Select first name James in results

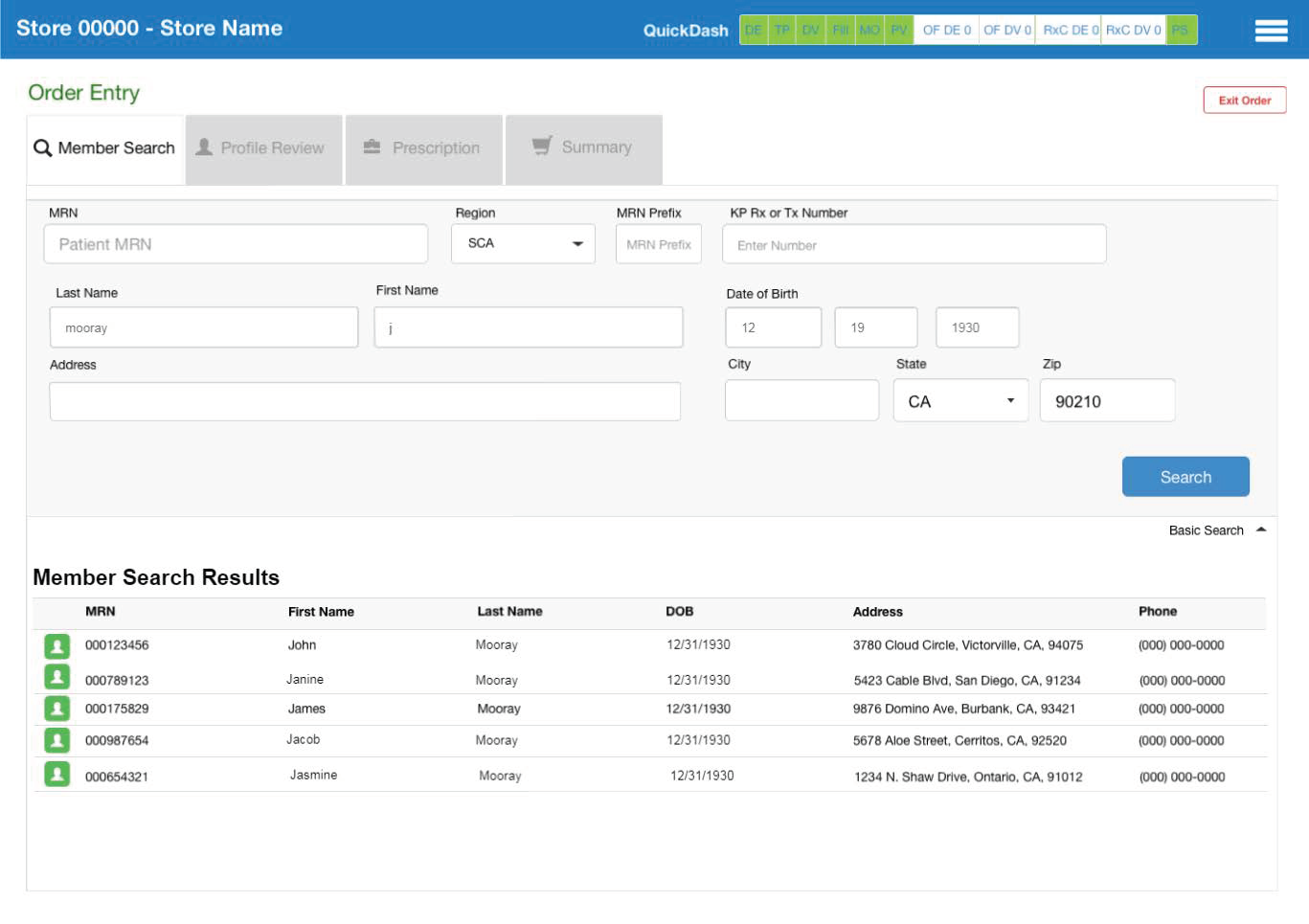pyautogui.click(x=306, y=709)
